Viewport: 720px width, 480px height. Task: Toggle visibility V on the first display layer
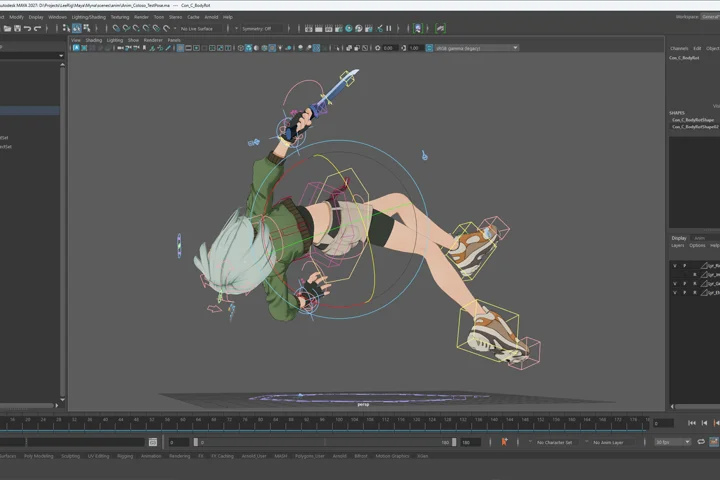pyautogui.click(x=675, y=265)
